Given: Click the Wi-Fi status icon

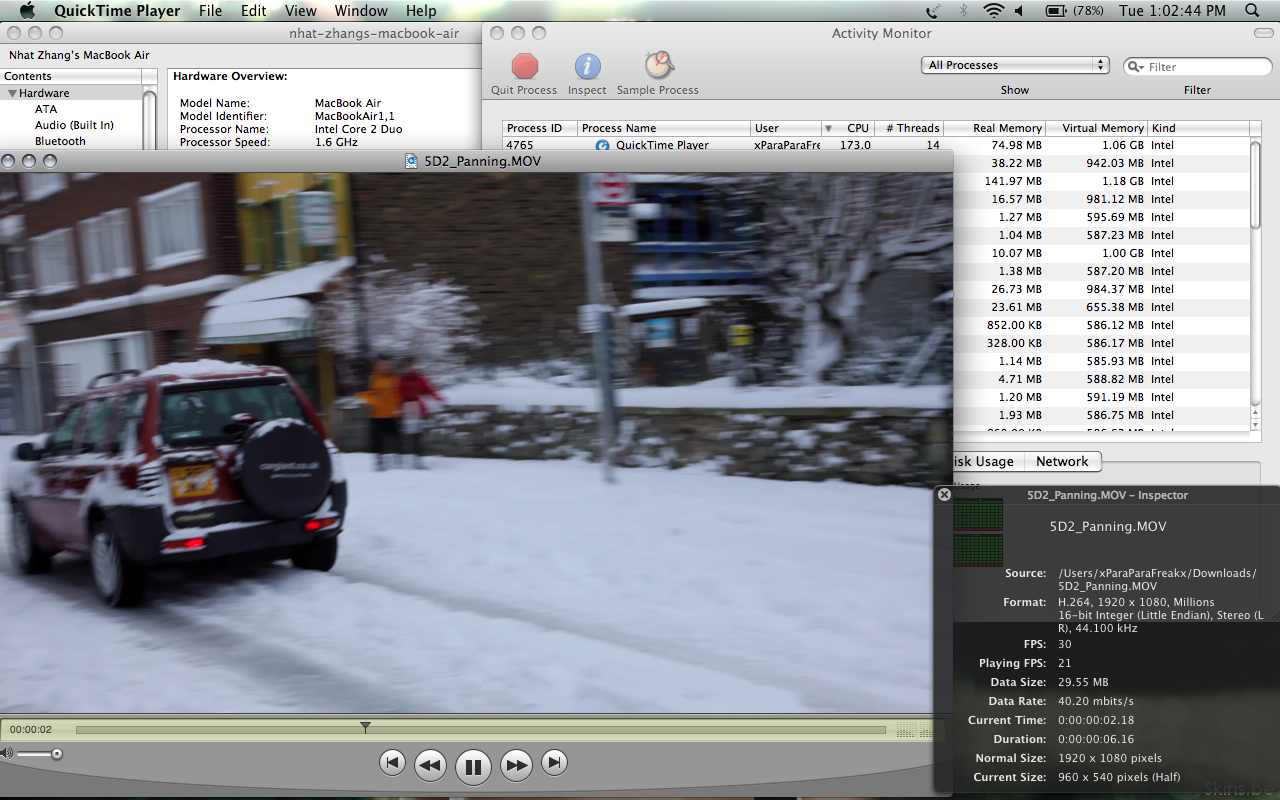Looking at the screenshot, I should (993, 11).
